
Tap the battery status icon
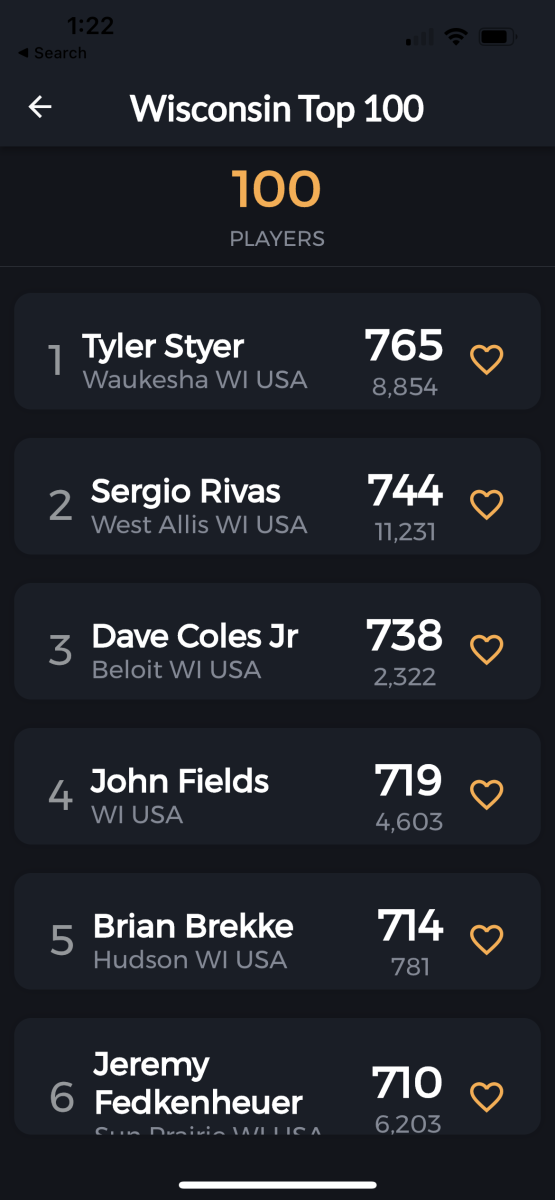pyautogui.click(x=497, y=37)
